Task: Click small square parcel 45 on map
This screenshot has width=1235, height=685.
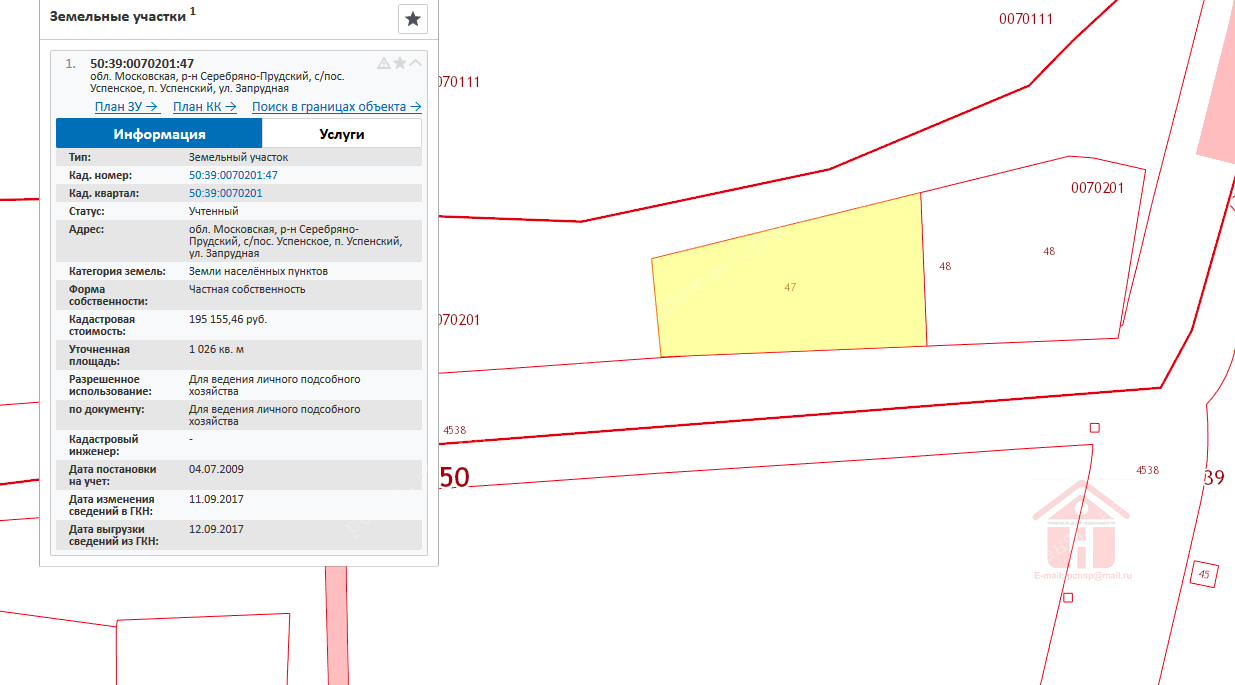Action: click(1204, 574)
